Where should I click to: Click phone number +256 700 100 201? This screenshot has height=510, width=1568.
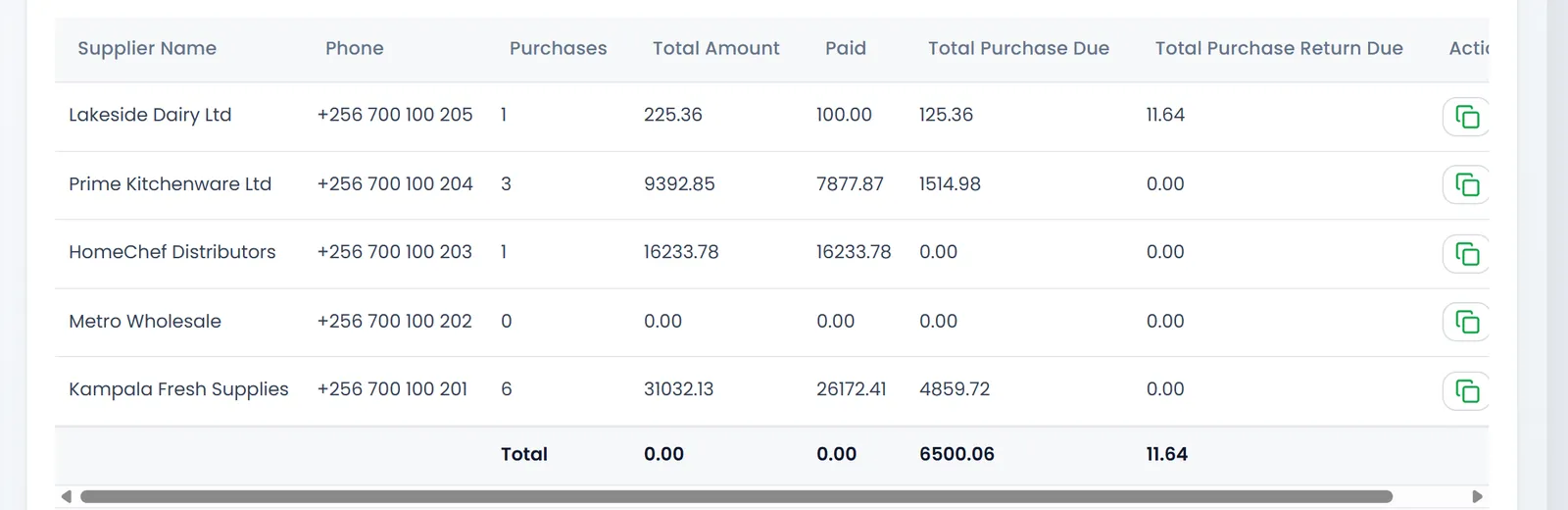point(392,389)
